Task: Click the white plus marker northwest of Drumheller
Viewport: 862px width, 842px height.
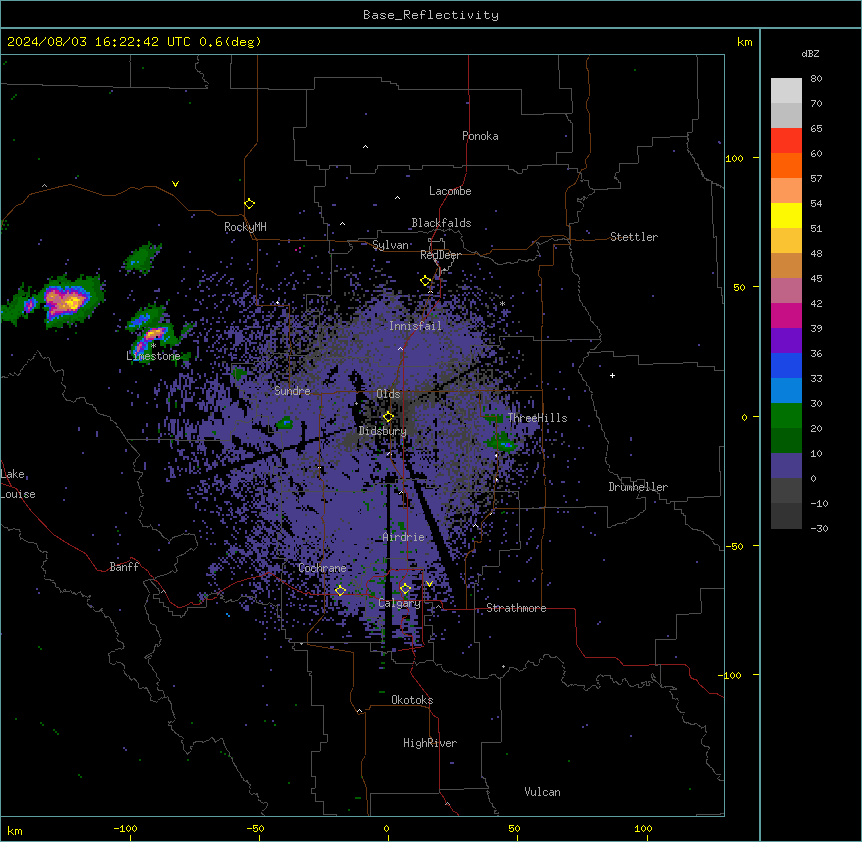Action: [612, 375]
